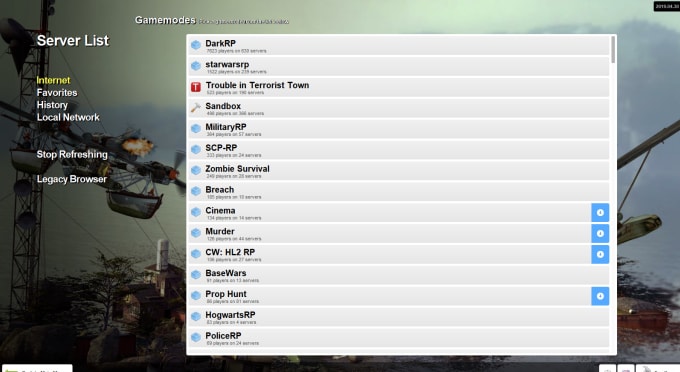Image resolution: width=680 pixels, height=372 pixels.
Task: Click the Prop Hunt cube icon
Action: (x=196, y=295)
